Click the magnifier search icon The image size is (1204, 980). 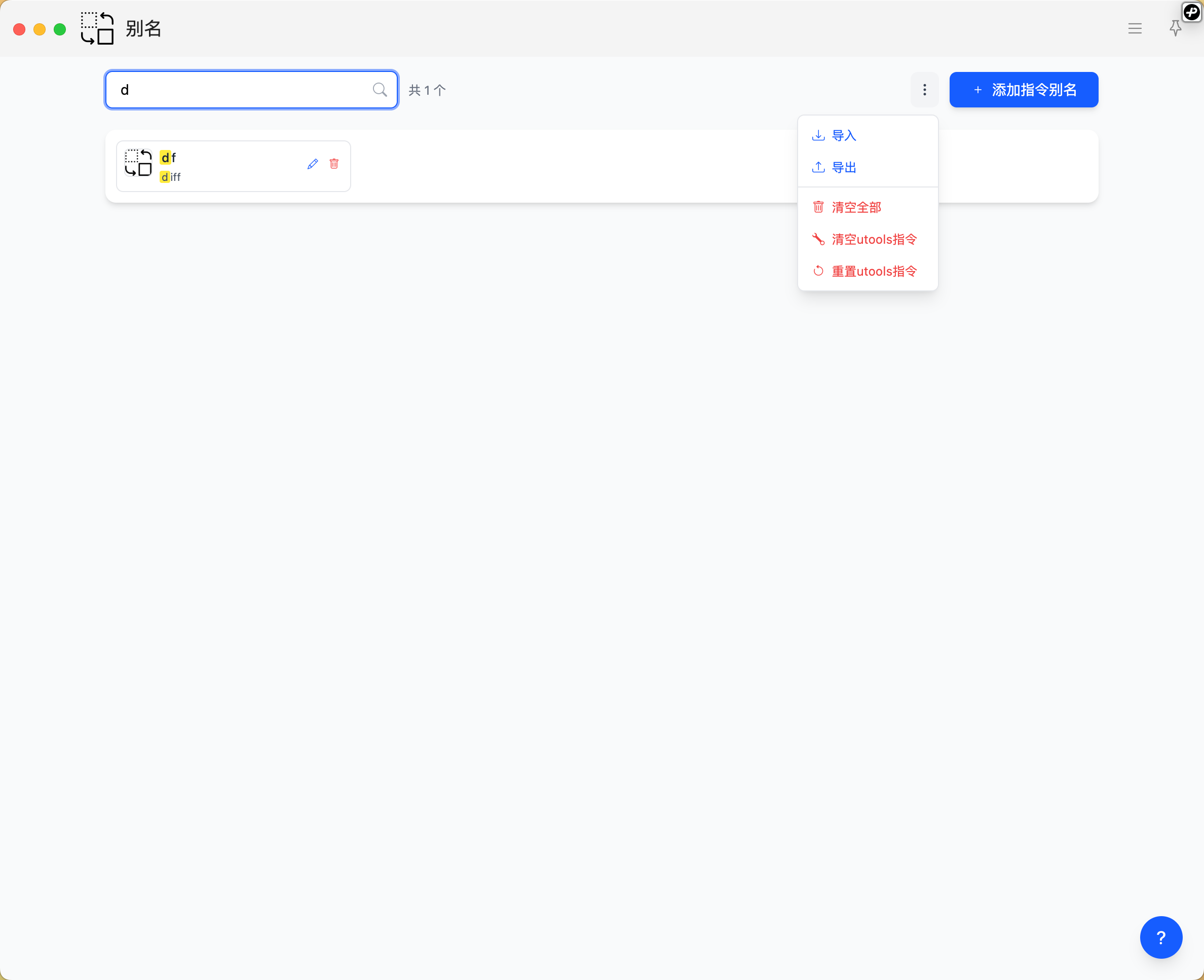point(380,90)
